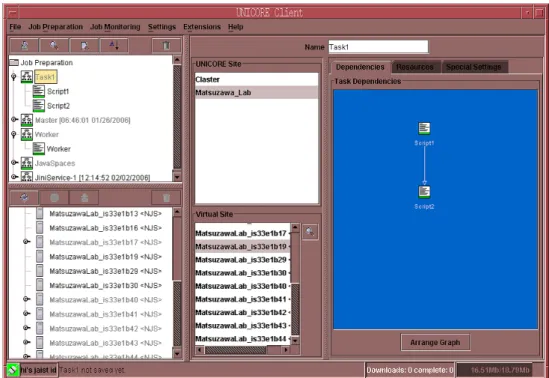Open the Job Preparation menu
The width and height of the screenshot is (549, 378).
click(56, 27)
